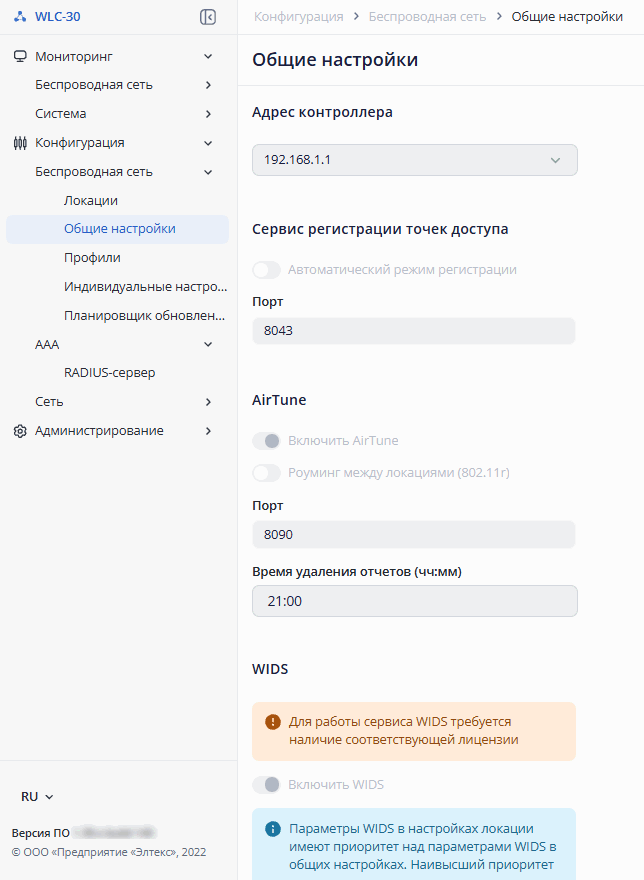The width and height of the screenshot is (644, 880).
Task: Toggle the Включить WIDS switch
Action: (x=267, y=785)
